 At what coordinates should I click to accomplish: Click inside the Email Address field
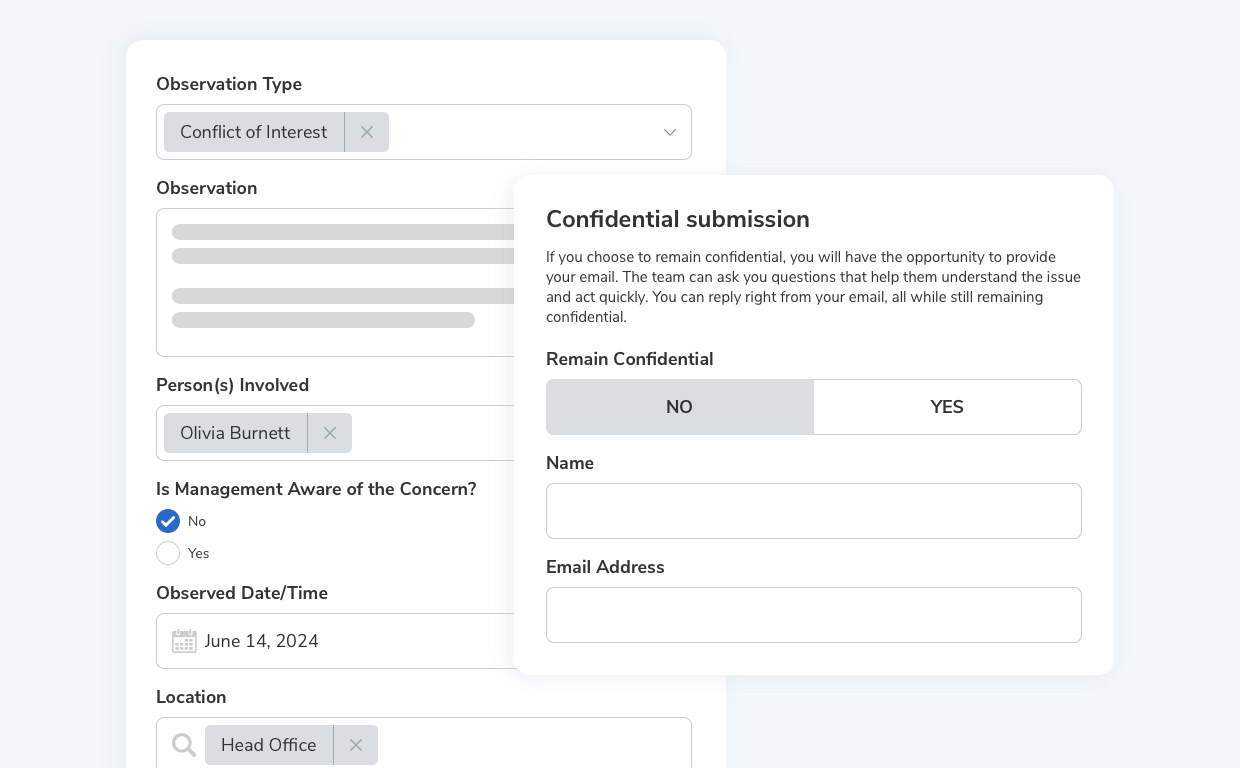click(x=814, y=615)
